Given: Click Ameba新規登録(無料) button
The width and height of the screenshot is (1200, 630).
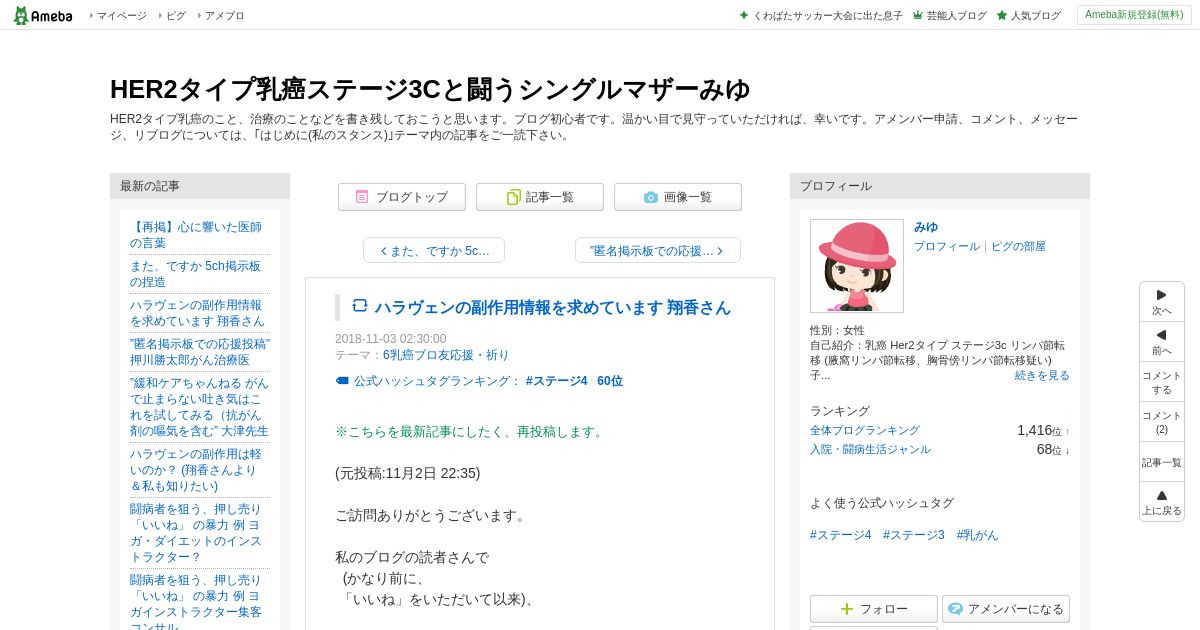Looking at the screenshot, I should [1134, 15].
